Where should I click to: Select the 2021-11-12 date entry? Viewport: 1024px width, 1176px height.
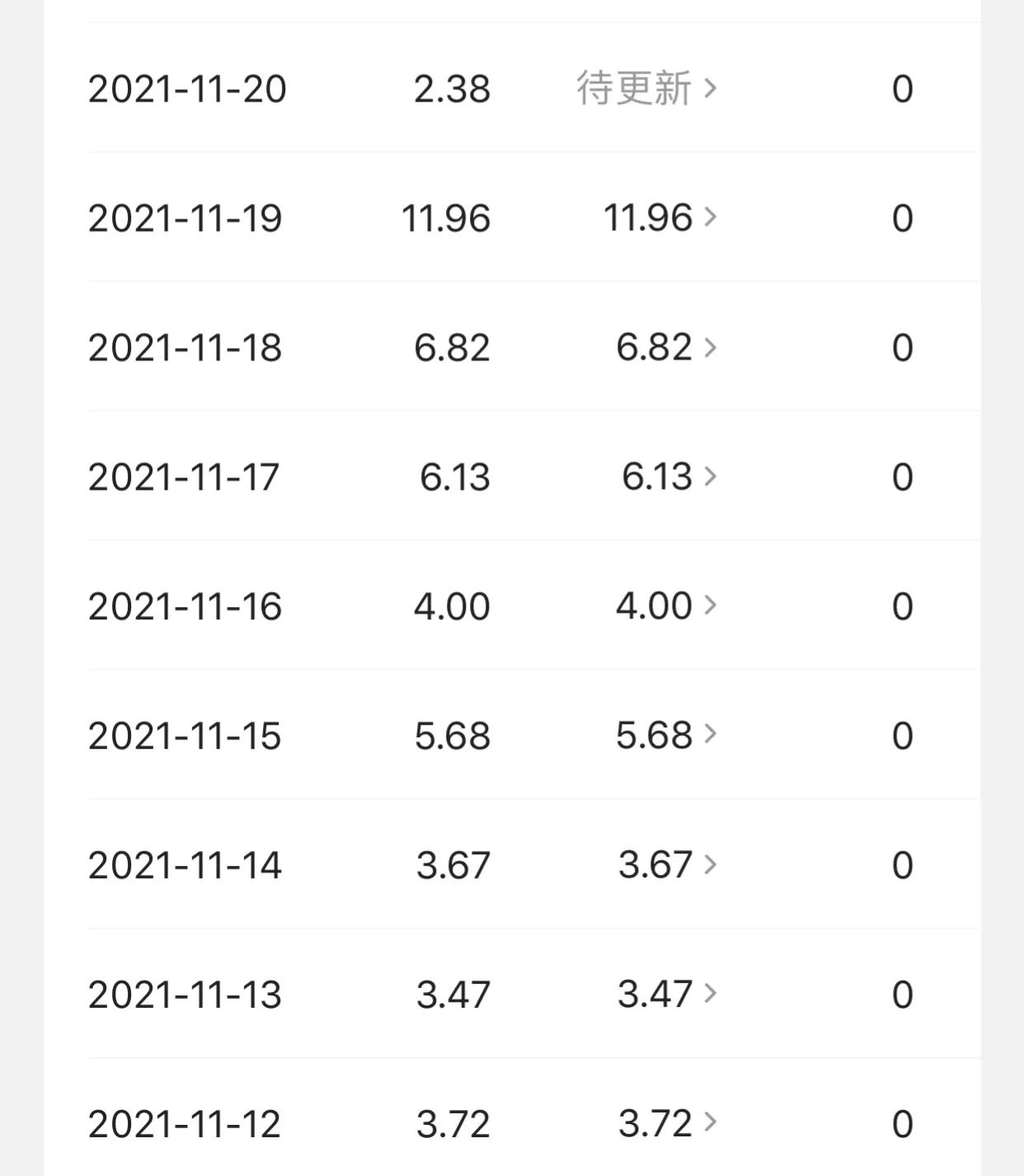[185, 1124]
